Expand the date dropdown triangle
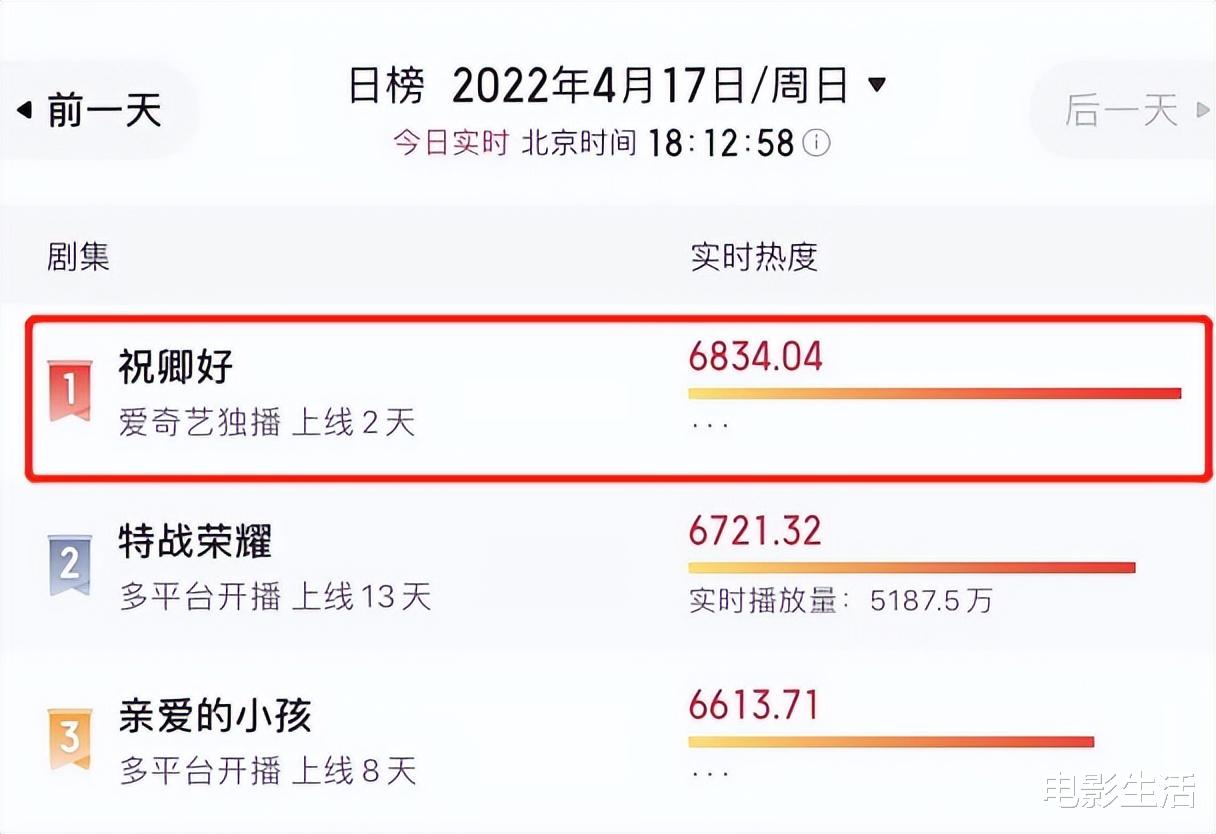 877,85
